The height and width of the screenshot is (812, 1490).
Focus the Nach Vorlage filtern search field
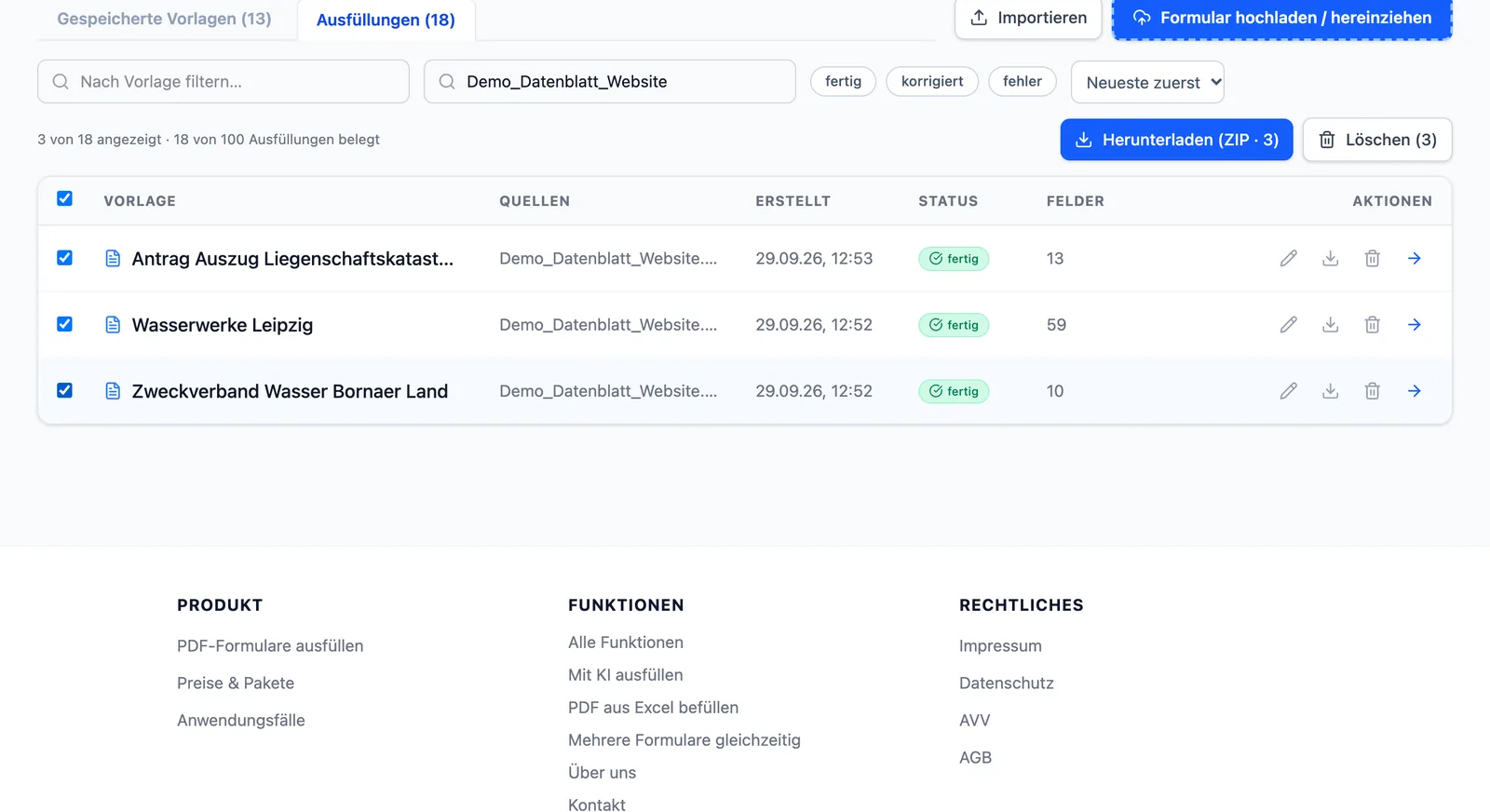223,82
